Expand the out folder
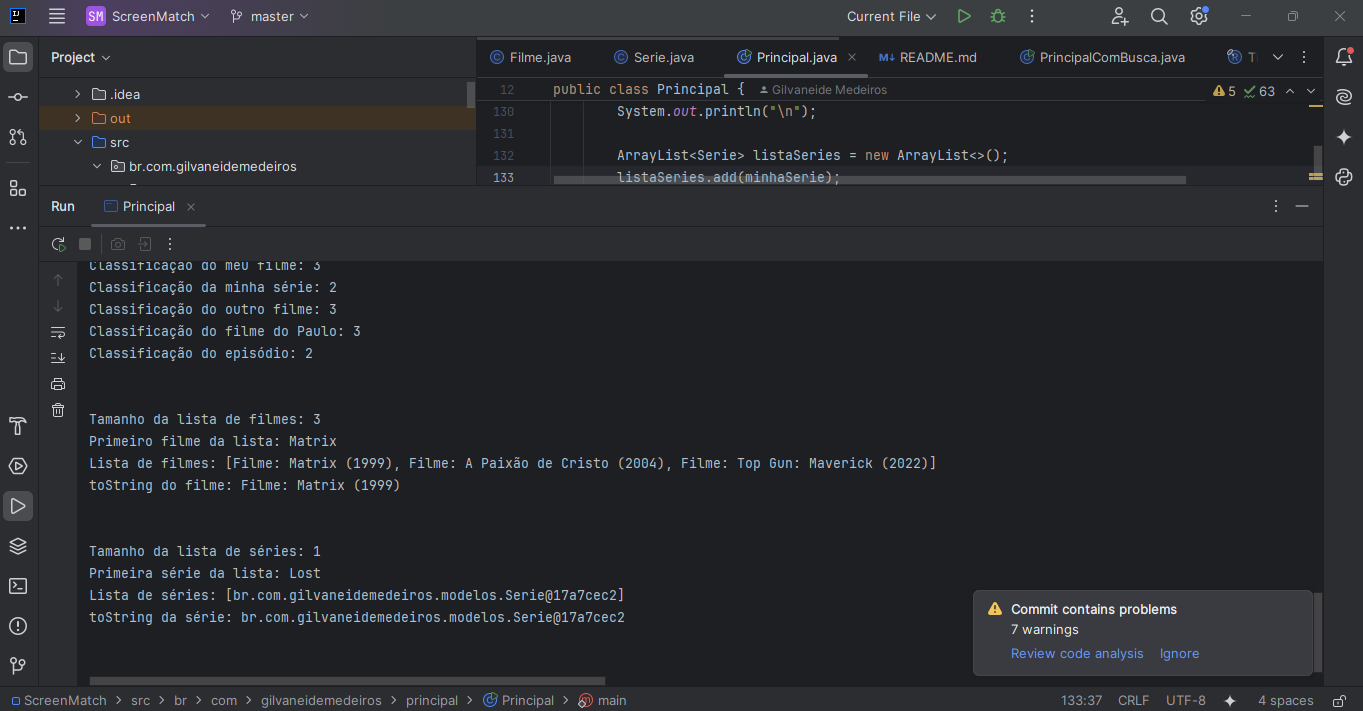Screen dimensions: 1363x711 point(78,118)
